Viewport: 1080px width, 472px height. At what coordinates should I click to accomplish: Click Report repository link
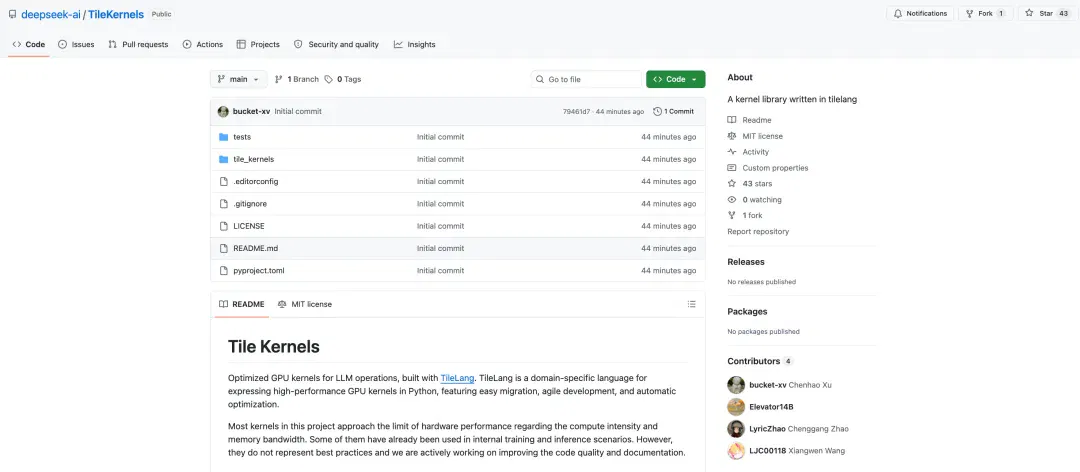[758, 232]
